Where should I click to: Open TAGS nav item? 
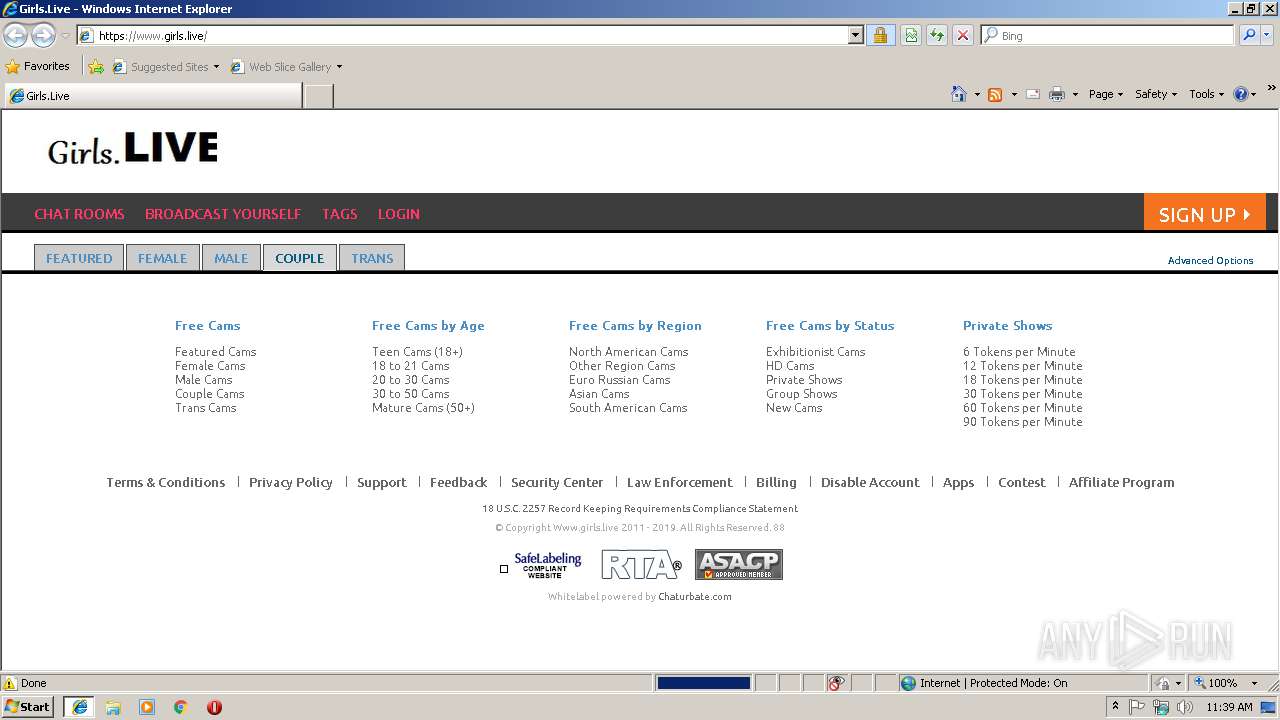339,214
